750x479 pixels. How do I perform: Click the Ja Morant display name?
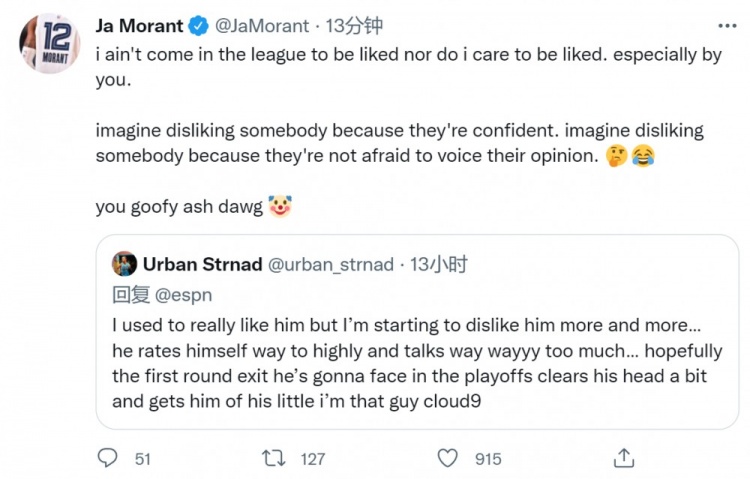tap(138, 25)
